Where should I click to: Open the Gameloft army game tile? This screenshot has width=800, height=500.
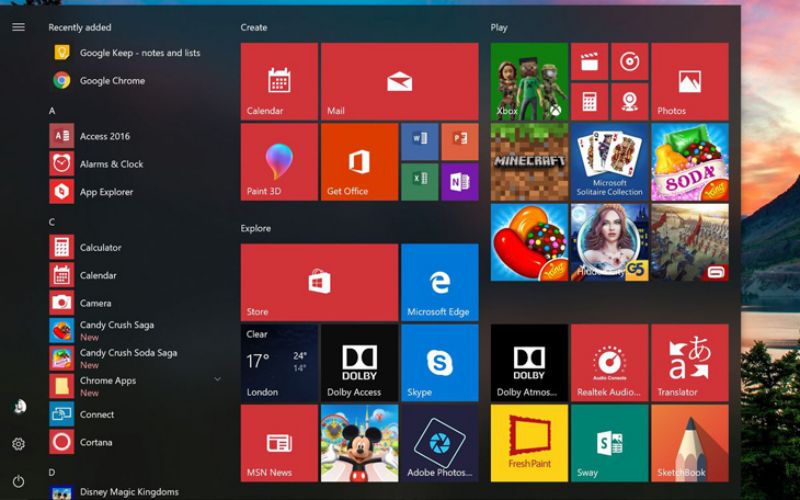pos(690,242)
